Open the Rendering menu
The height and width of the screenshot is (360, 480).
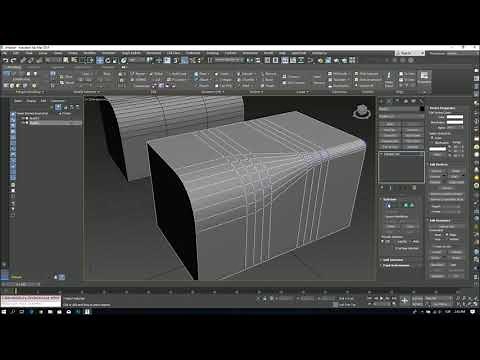pos(153,53)
